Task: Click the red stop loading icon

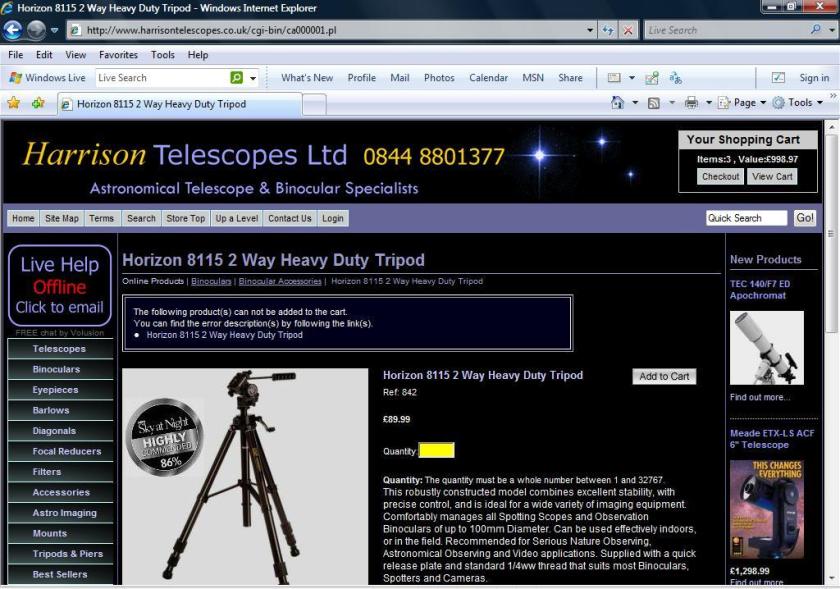Action: 628,30
